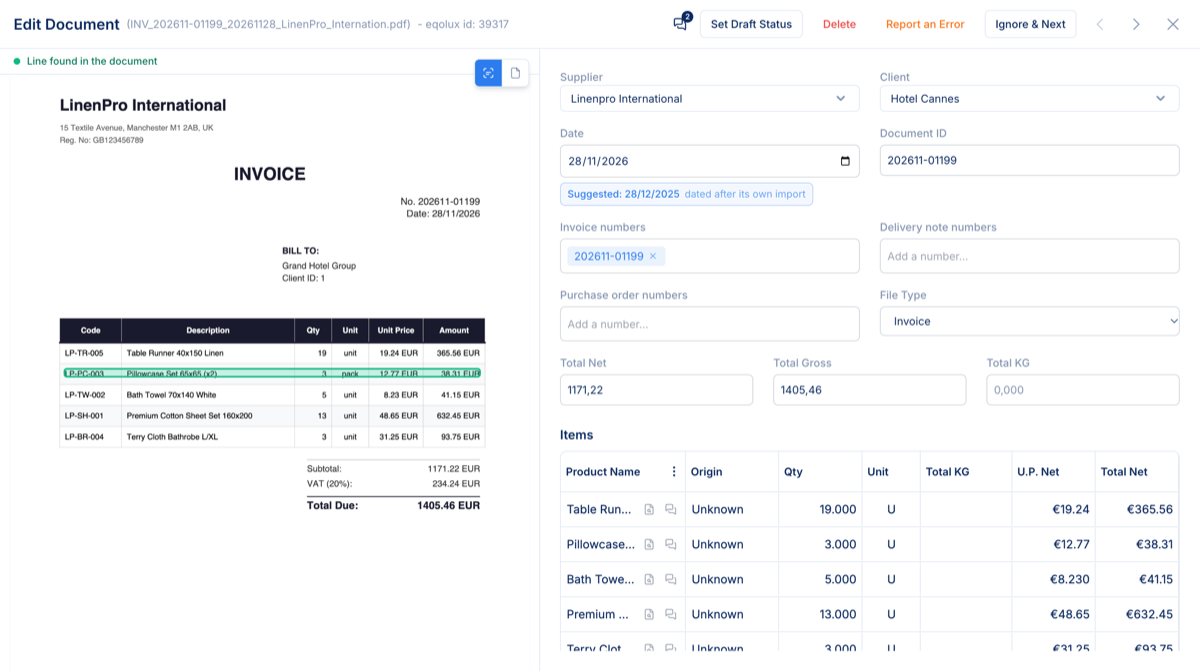Click Ignore & Next button
The height and width of the screenshot is (671, 1200).
tap(1030, 24)
